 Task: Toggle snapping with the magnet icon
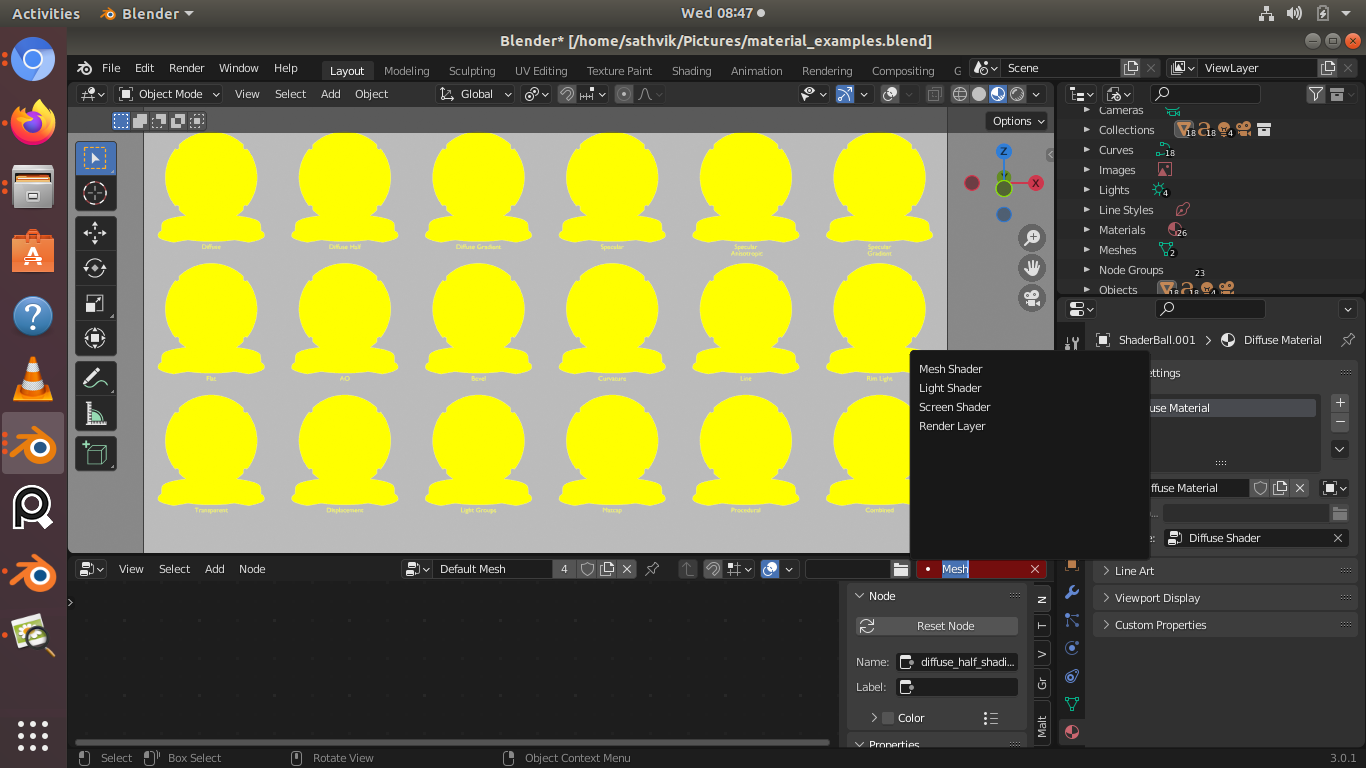(x=566, y=93)
